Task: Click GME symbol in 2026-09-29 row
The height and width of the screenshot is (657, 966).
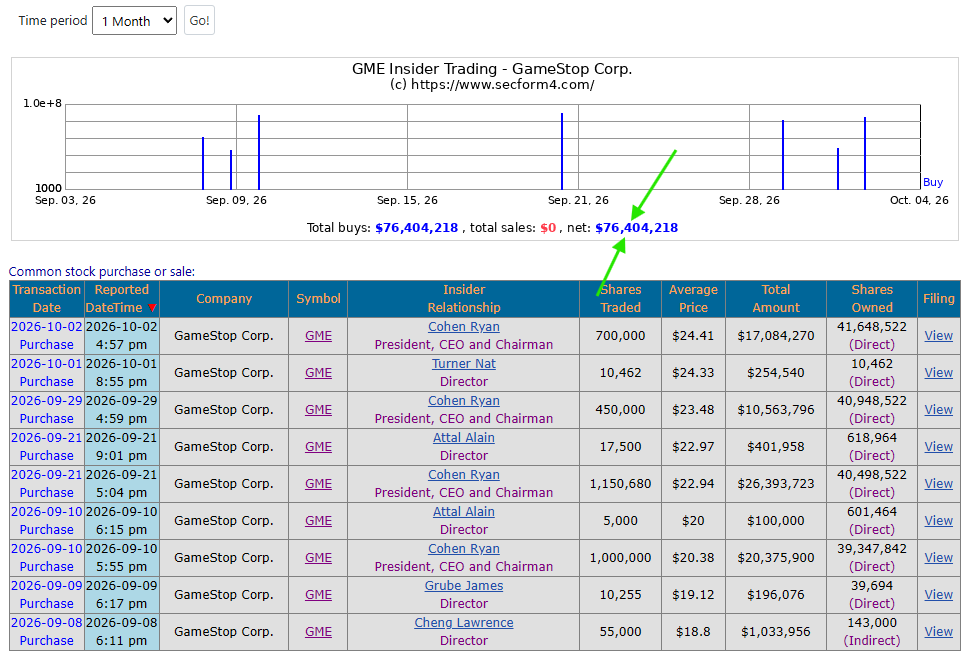Action: (x=318, y=410)
